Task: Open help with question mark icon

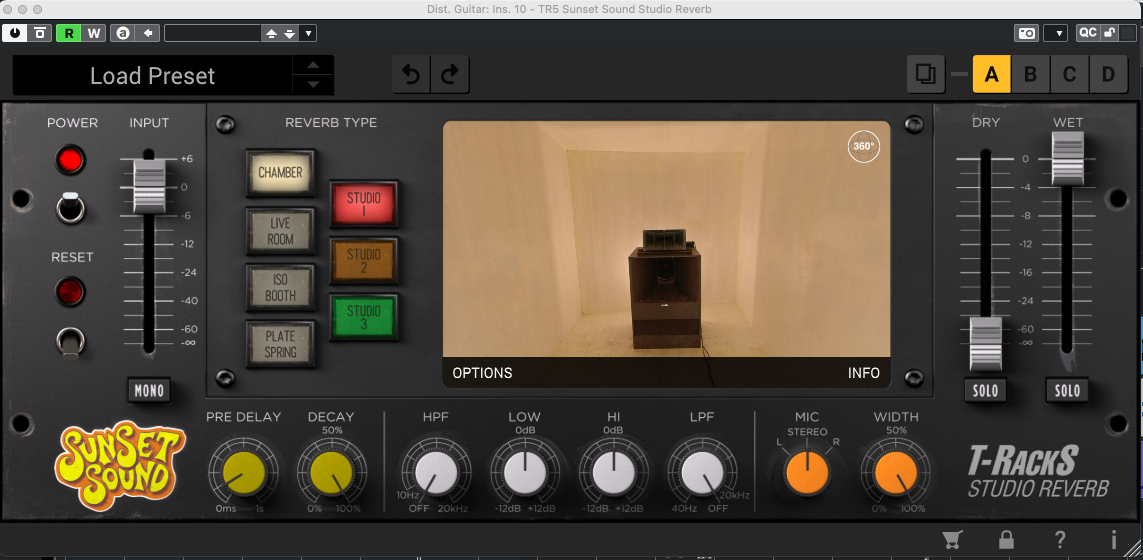Action: (1061, 540)
